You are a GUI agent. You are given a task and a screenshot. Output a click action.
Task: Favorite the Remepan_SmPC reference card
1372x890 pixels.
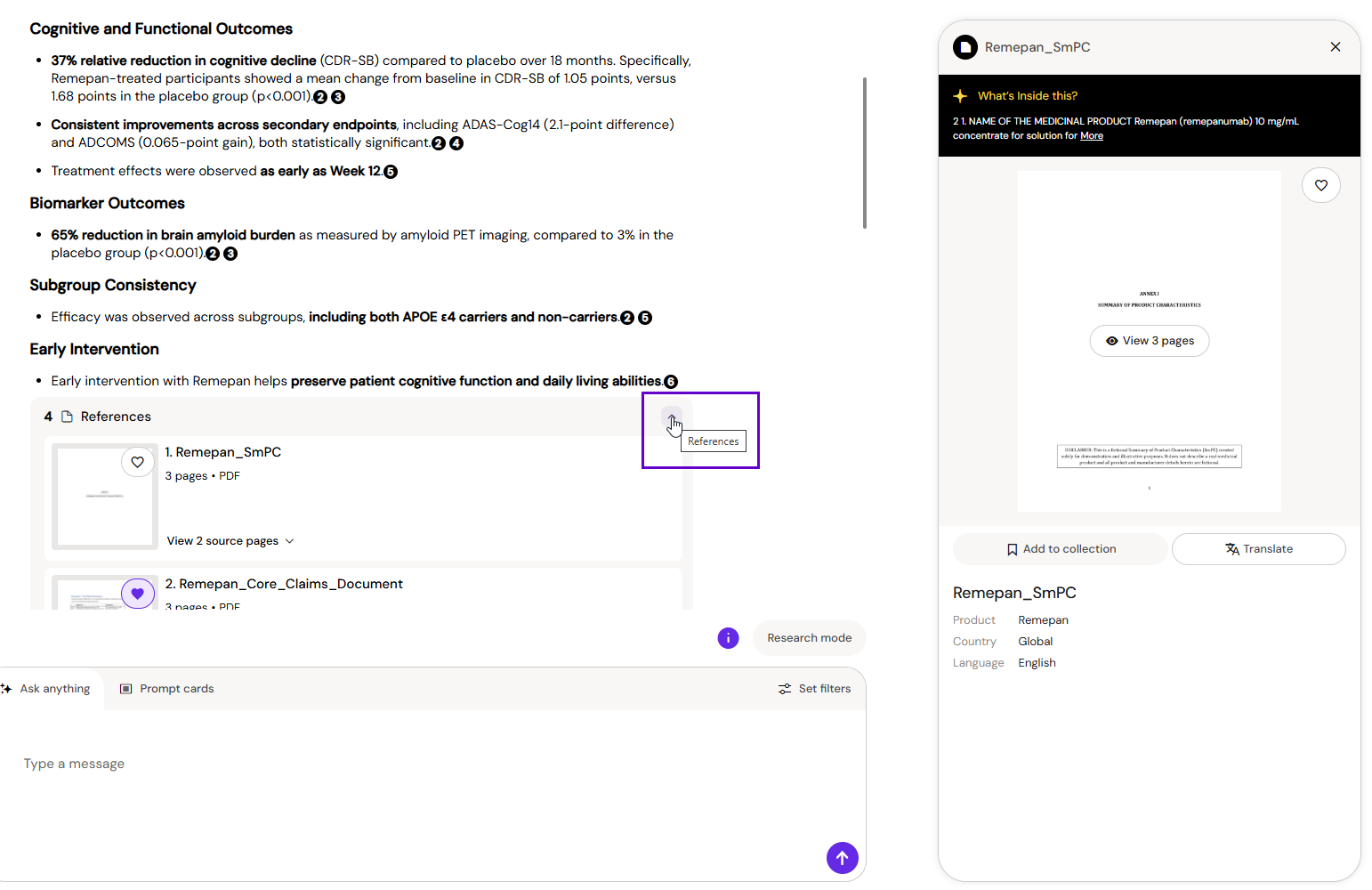coord(137,462)
